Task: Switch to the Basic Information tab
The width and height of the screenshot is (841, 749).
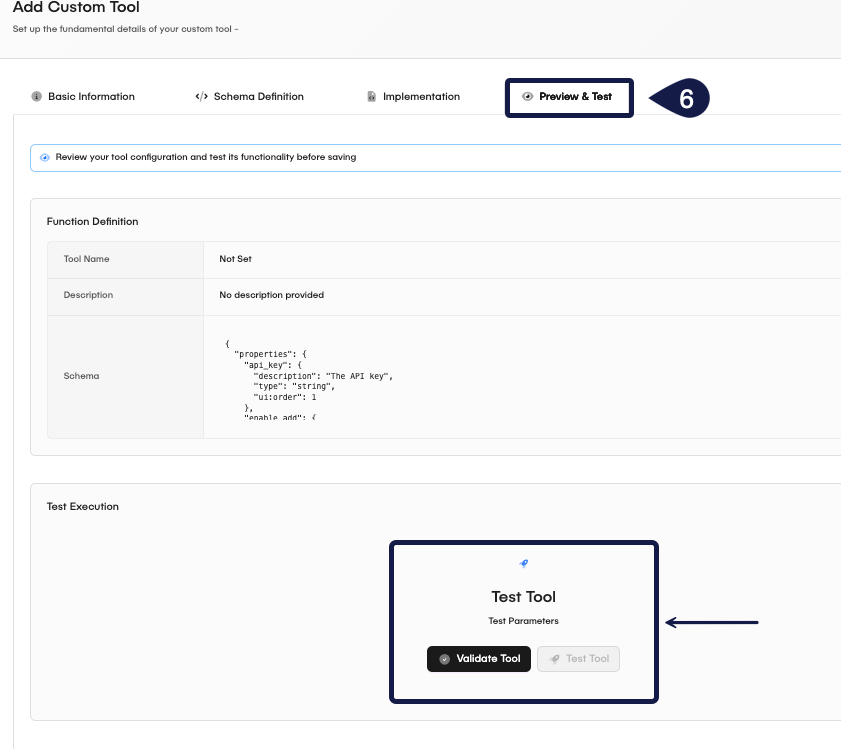Action: click(x=91, y=96)
